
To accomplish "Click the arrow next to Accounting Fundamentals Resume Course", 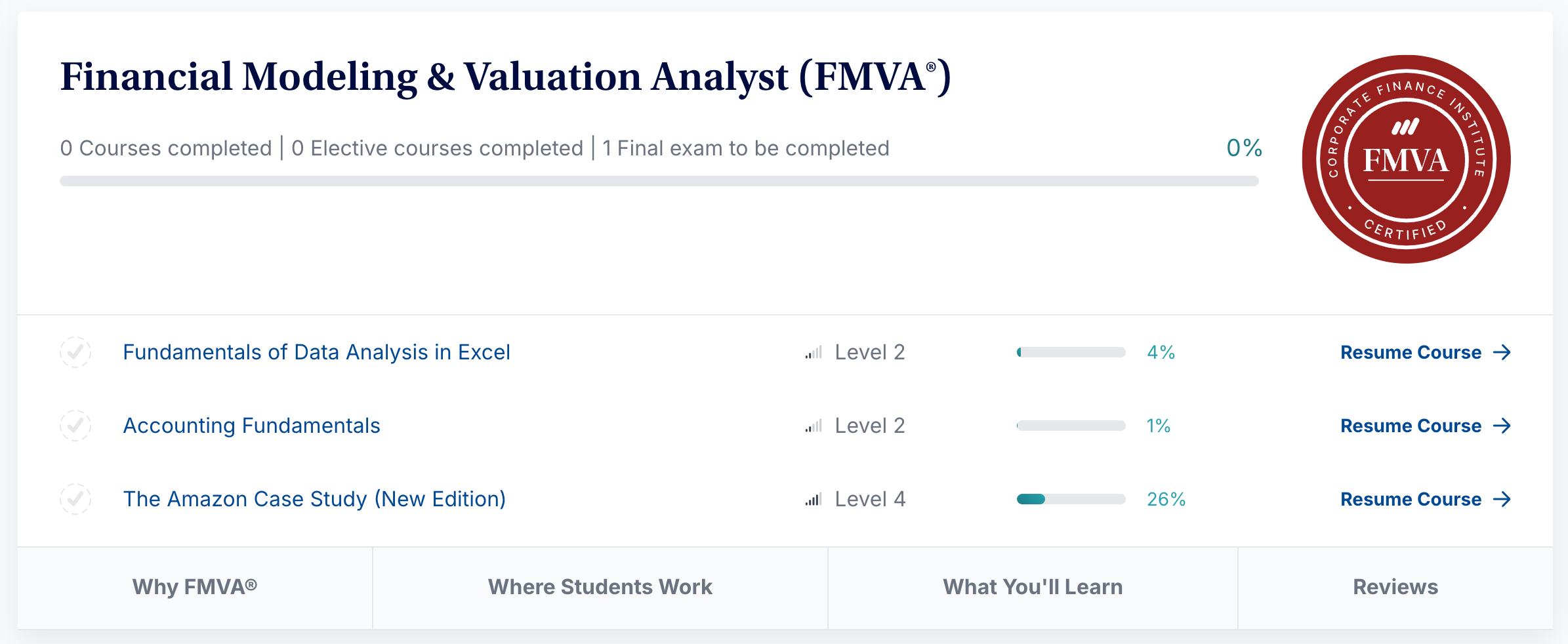I will tap(1502, 426).
